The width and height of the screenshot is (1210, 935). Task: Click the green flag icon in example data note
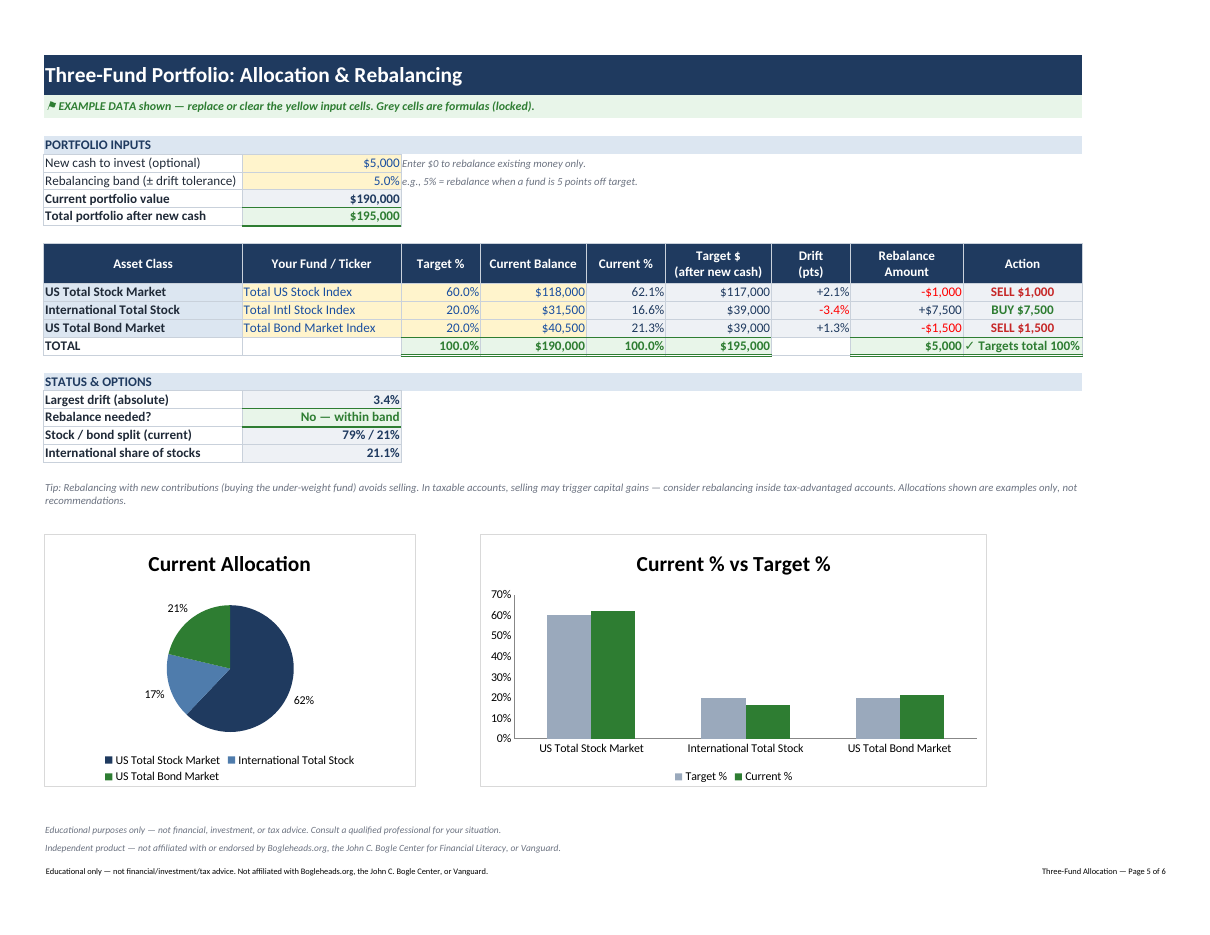coord(51,106)
